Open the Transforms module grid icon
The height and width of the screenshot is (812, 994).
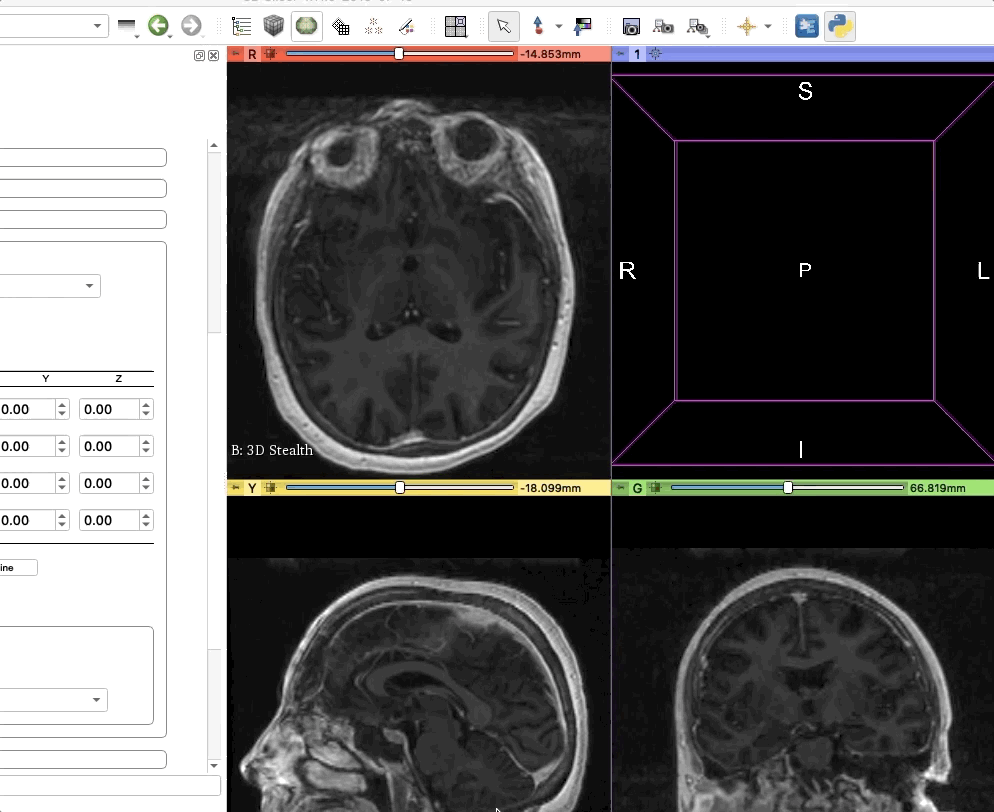pos(340,27)
